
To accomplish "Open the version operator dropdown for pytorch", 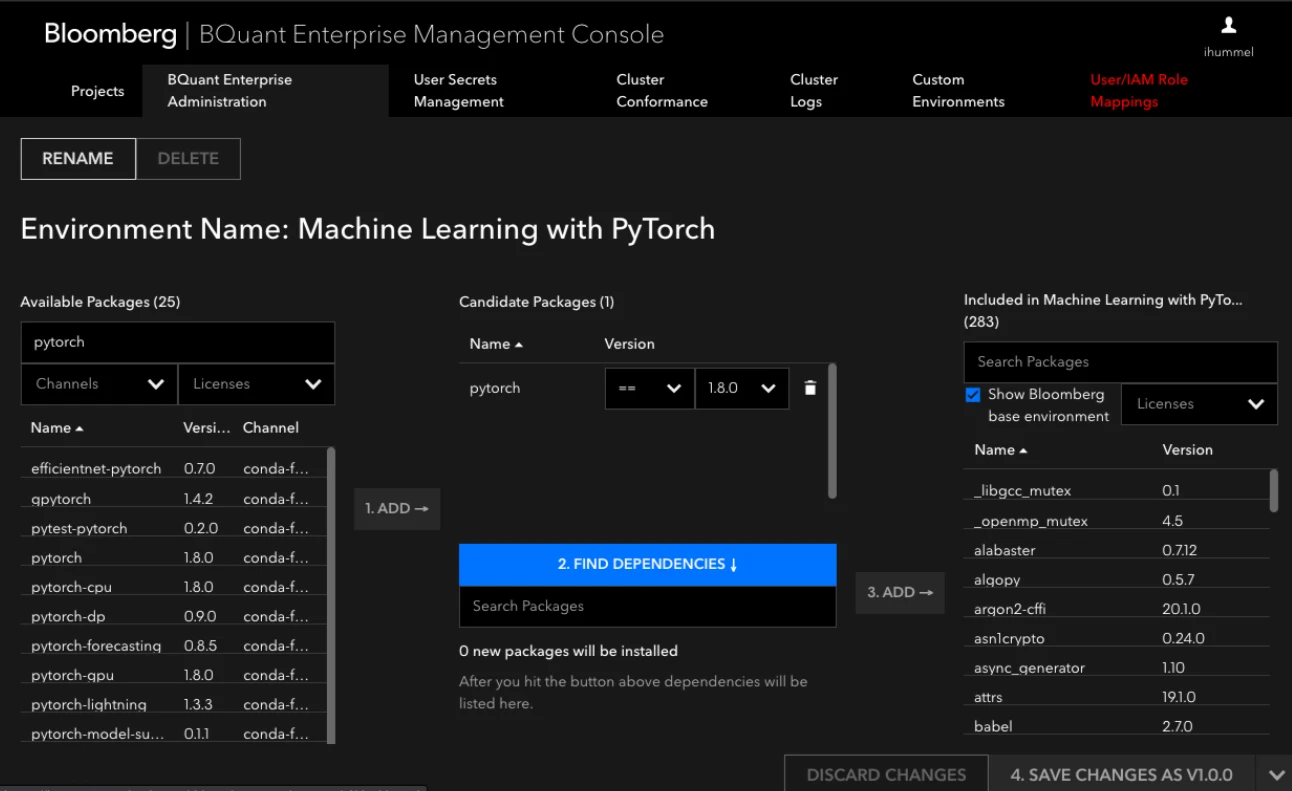I will [x=648, y=388].
